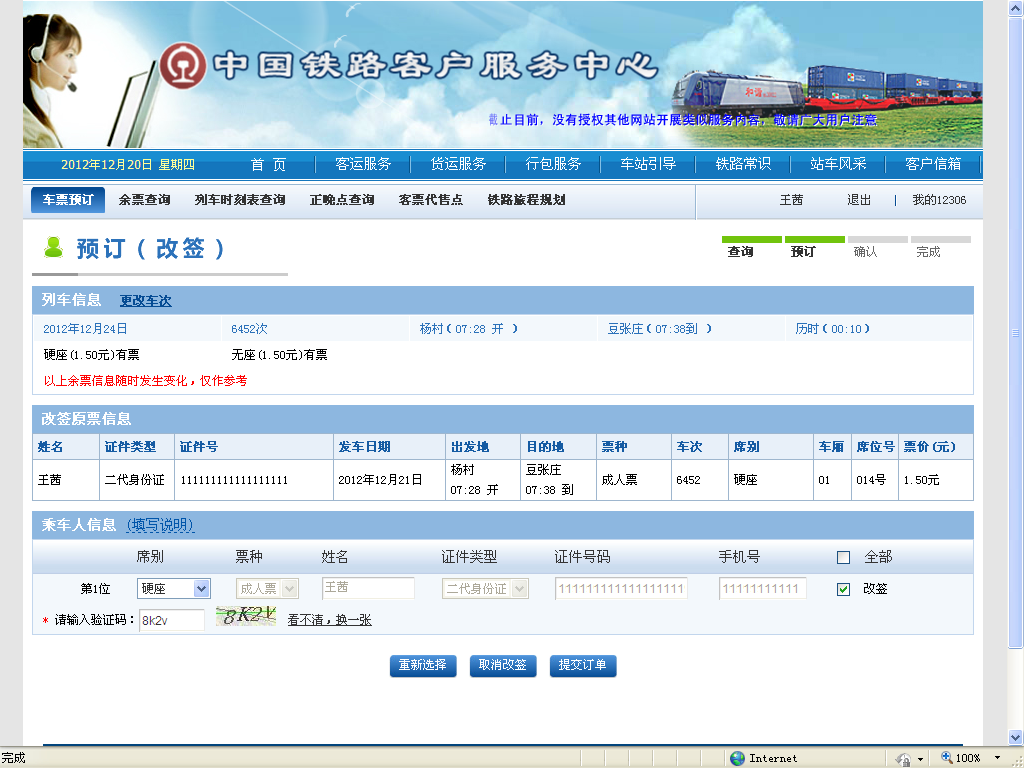Viewport: 1024px width, 768px height.
Task: Click the 确认 progress step
Action: click(865, 252)
